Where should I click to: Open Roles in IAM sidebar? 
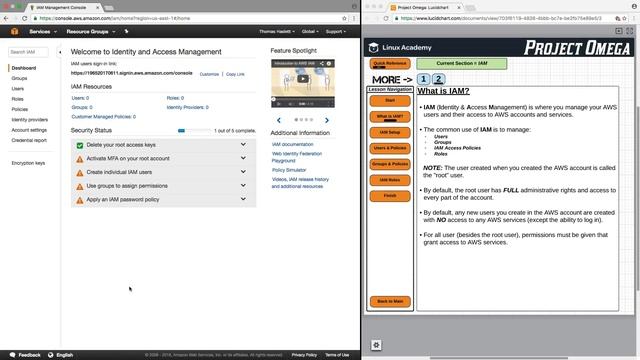(x=18, y=99)
